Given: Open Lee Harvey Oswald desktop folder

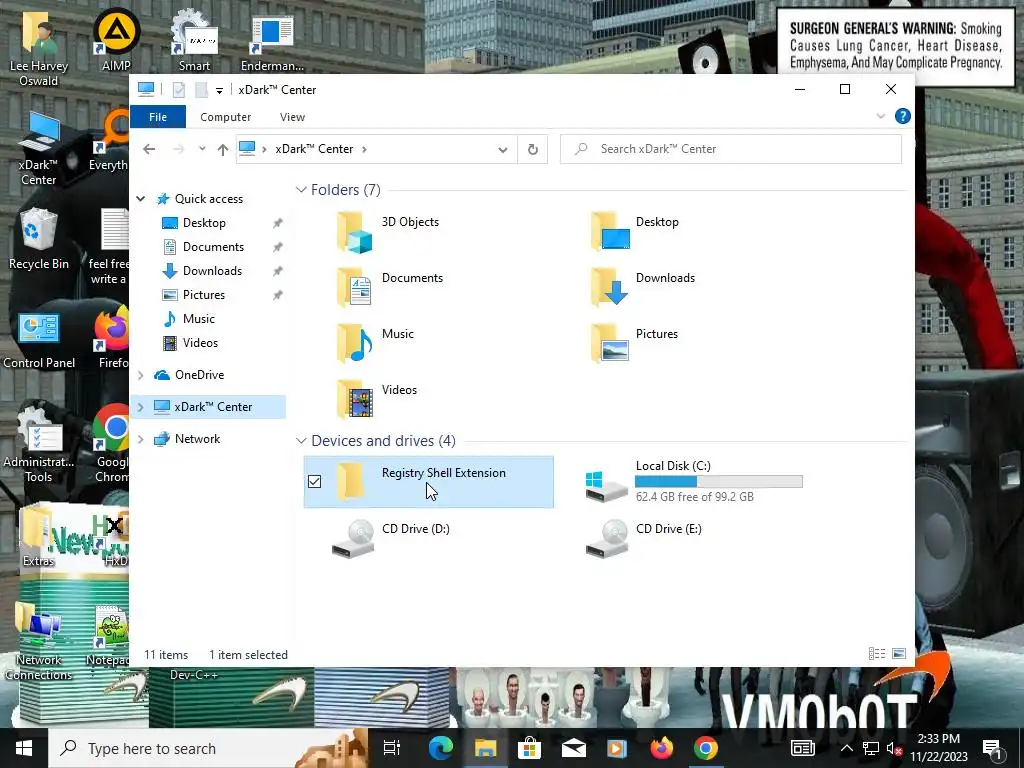Looking at the screenshot, I should pos(39,47).
